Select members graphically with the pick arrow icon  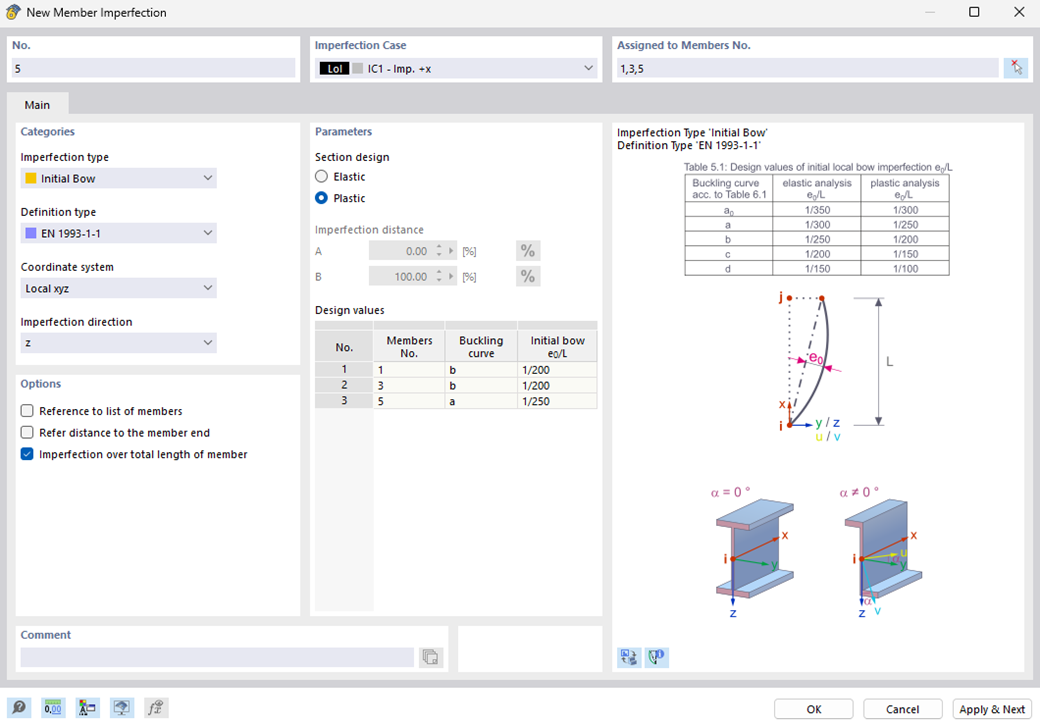point(1016,68)
